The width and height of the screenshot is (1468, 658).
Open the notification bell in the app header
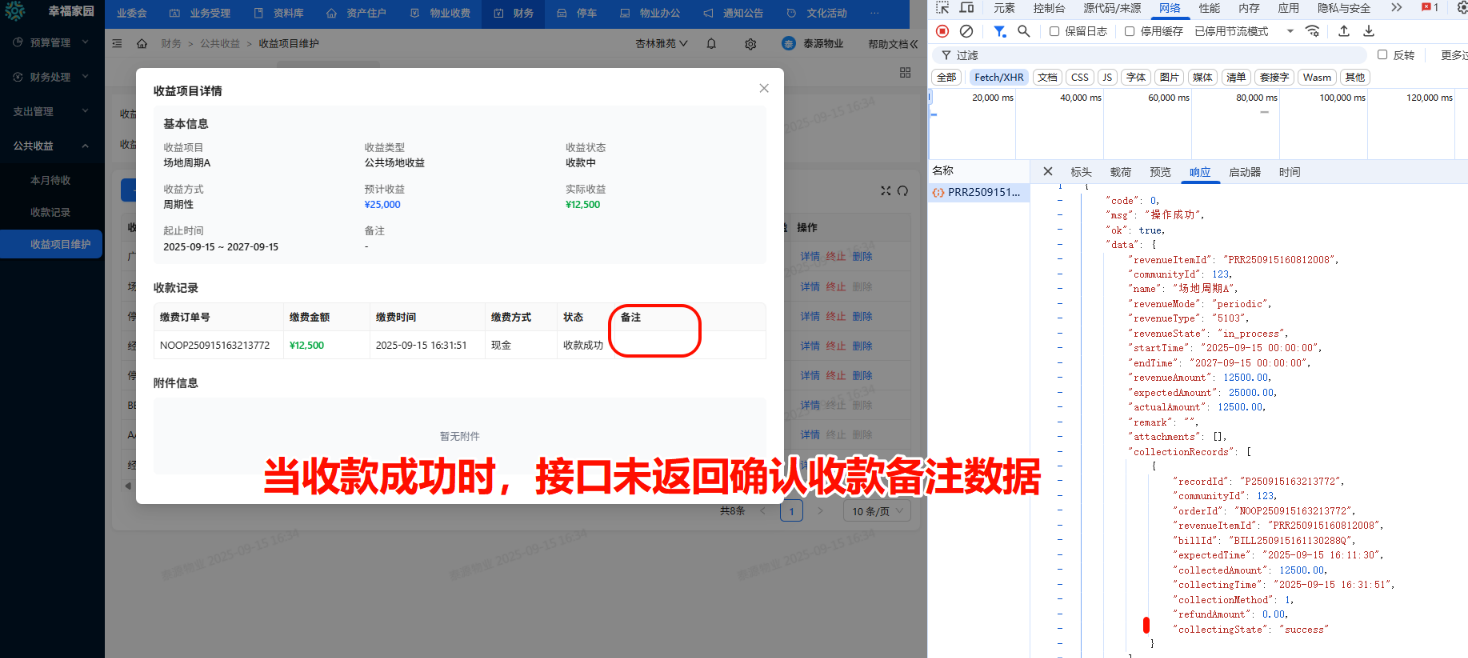711,43
